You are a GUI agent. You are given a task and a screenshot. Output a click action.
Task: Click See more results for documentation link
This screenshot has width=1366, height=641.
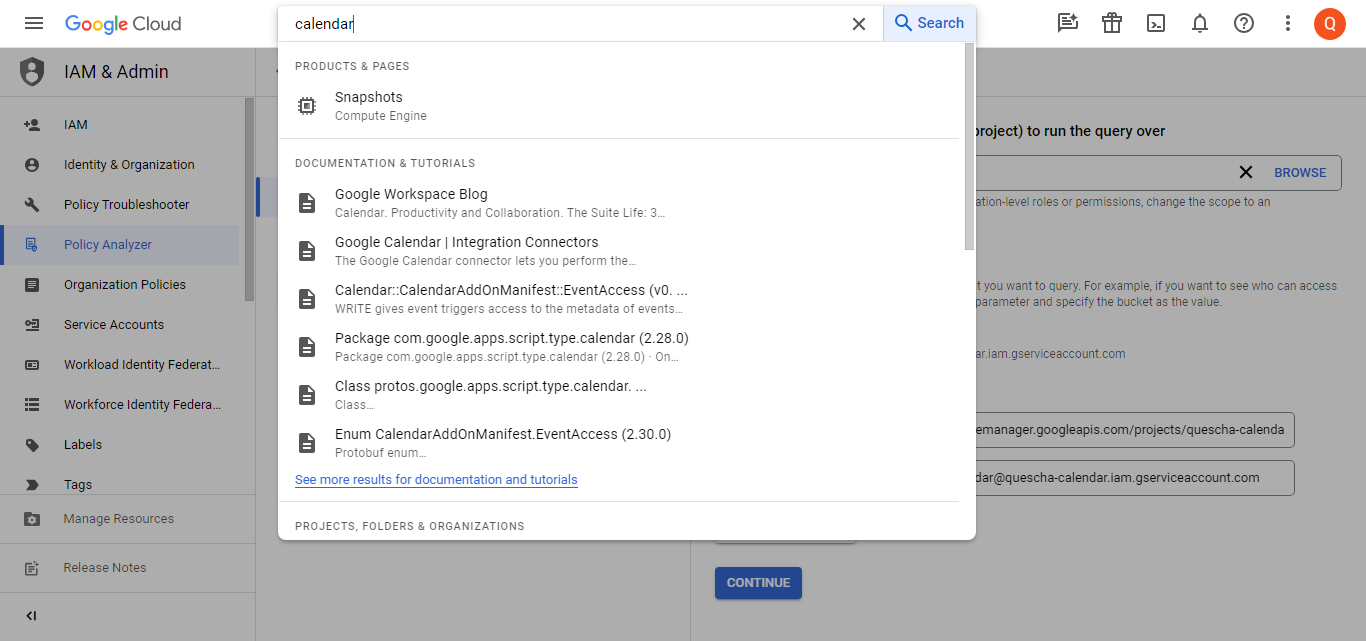click(x=436, y=480)
